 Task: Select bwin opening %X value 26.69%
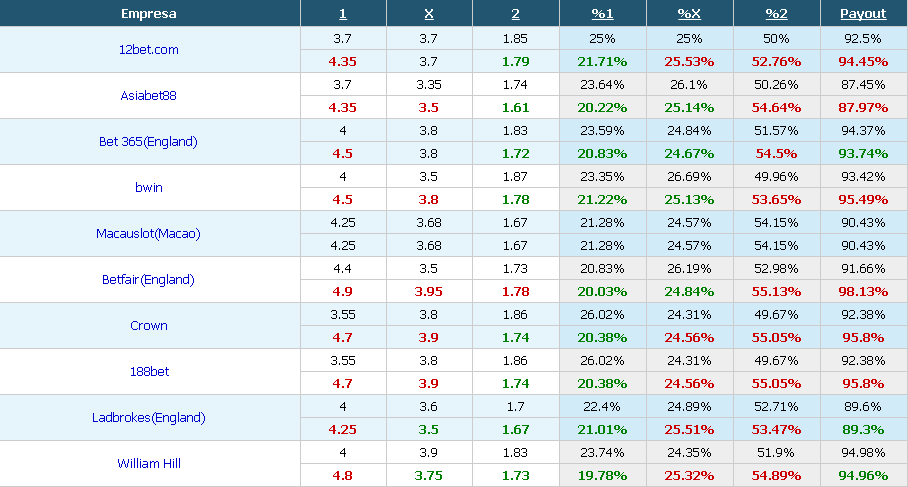[x=689, y=177]
